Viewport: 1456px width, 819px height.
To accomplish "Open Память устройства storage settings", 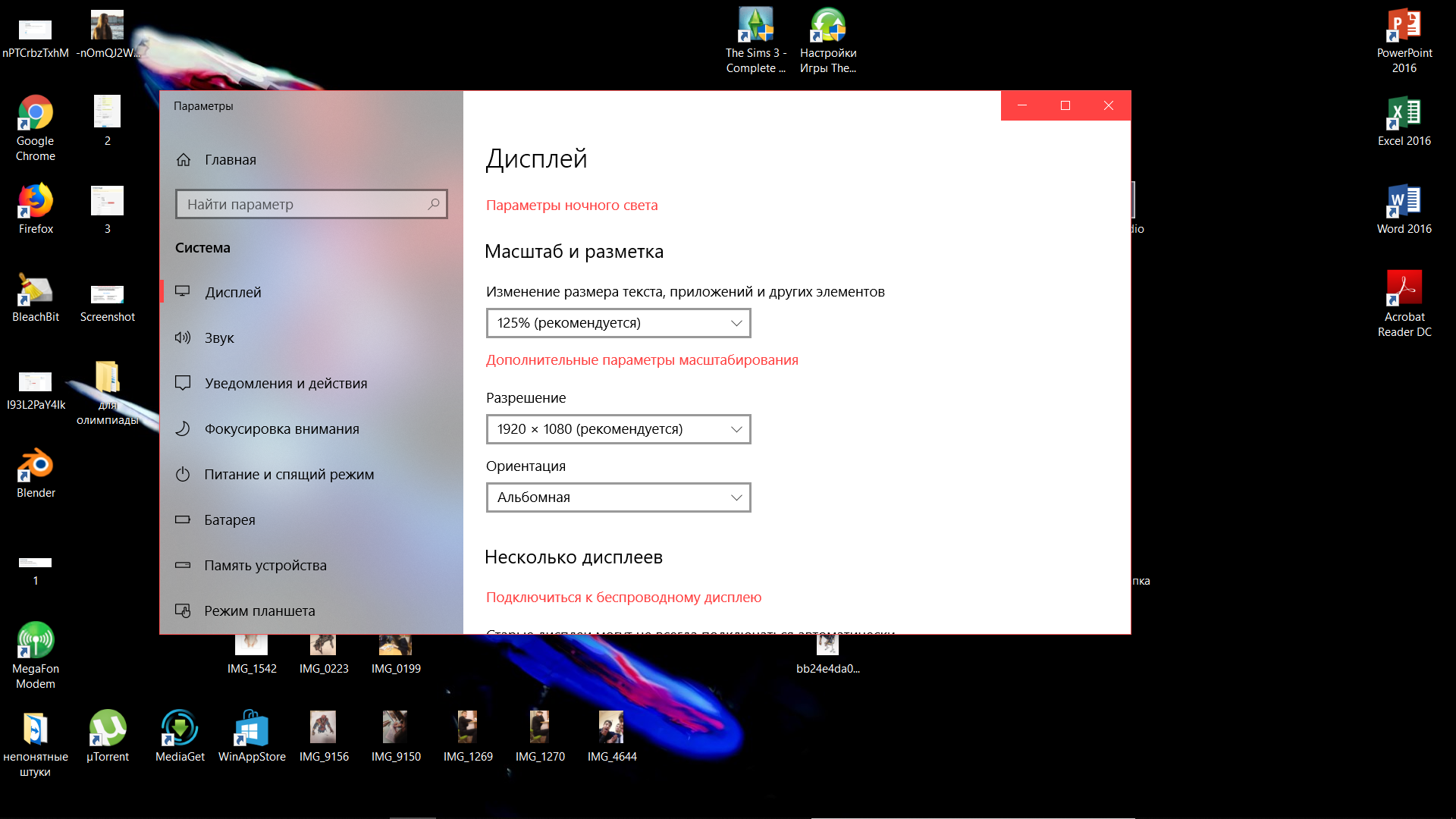I will 265,566.
